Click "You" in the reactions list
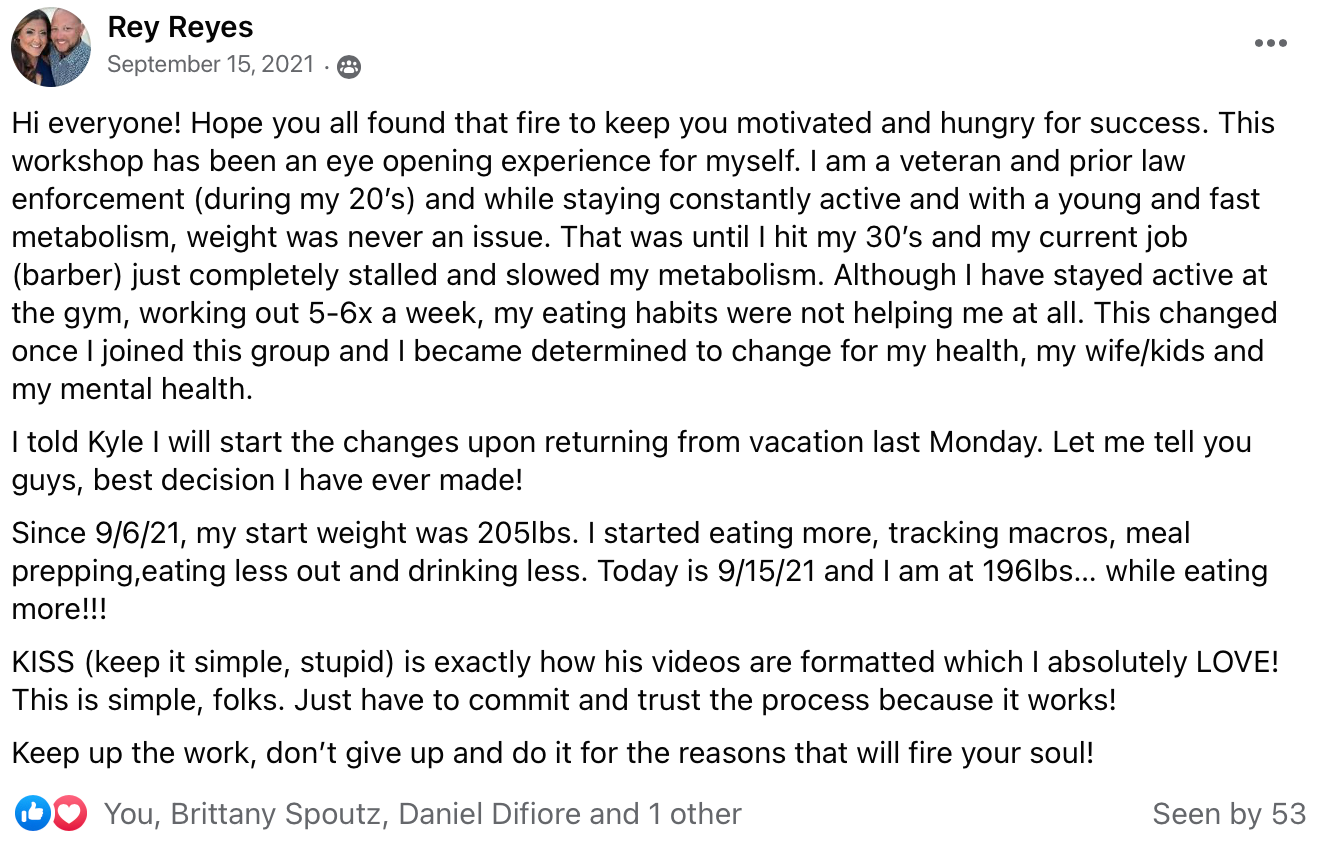The height and width of the screenshot is (842, 1318). [130, 814]
